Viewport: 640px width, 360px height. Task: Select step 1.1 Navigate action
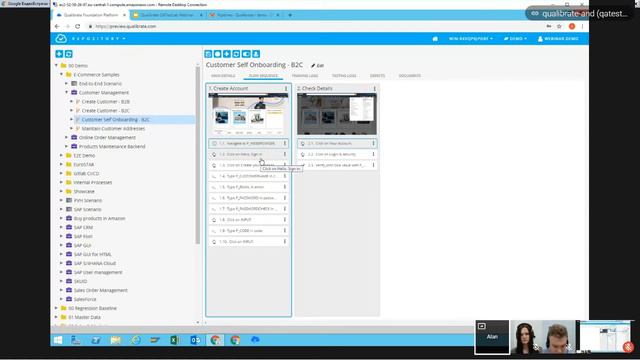point(248,143)
